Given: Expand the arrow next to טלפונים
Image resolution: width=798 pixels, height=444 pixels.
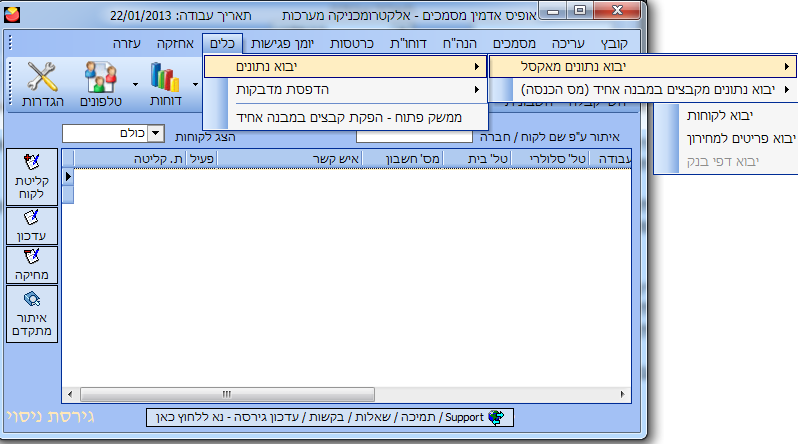Looking at the screenshot, I should point(135,85).
